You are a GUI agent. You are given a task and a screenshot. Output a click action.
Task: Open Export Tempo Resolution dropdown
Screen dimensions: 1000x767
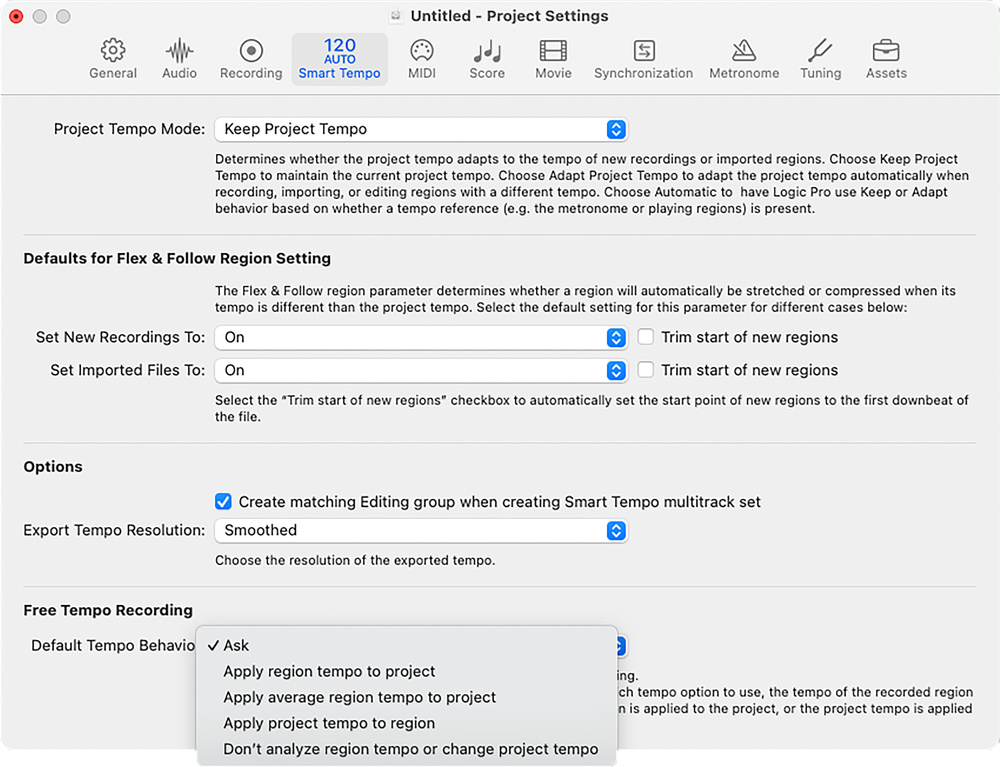420,531
